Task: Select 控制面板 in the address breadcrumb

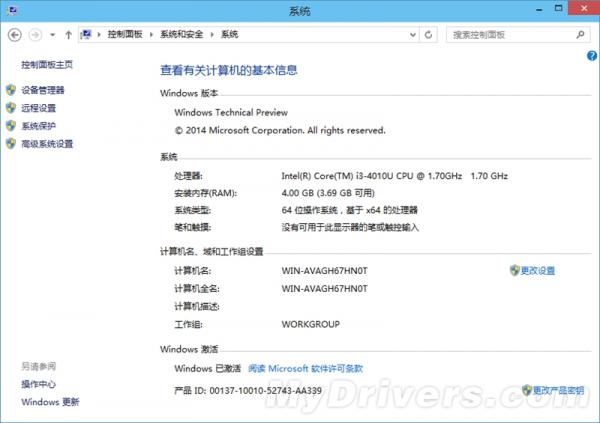Action: [x=123, y=34]
